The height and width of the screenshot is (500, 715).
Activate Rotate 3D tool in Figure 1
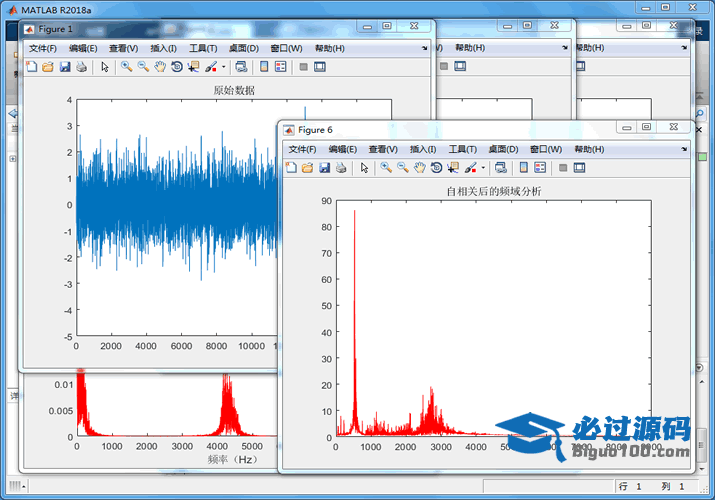176,67
